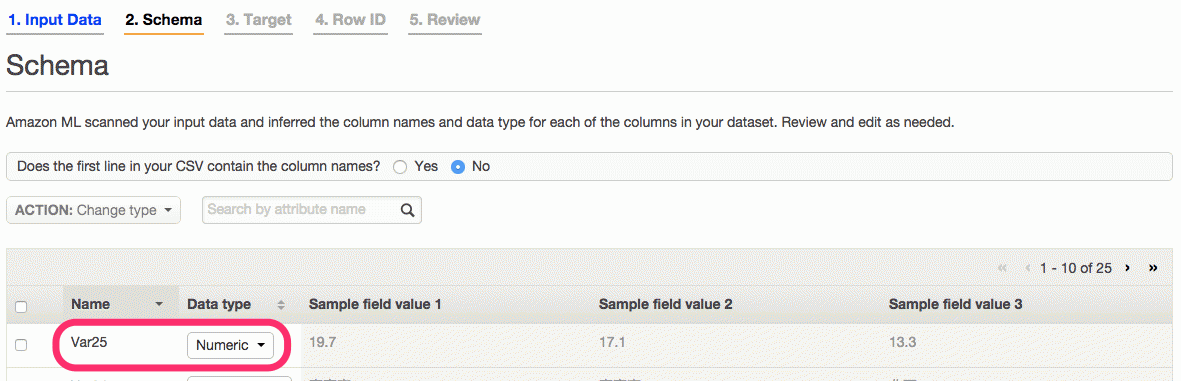Open Var25 Numeric data type dropdown

(230, 346)
